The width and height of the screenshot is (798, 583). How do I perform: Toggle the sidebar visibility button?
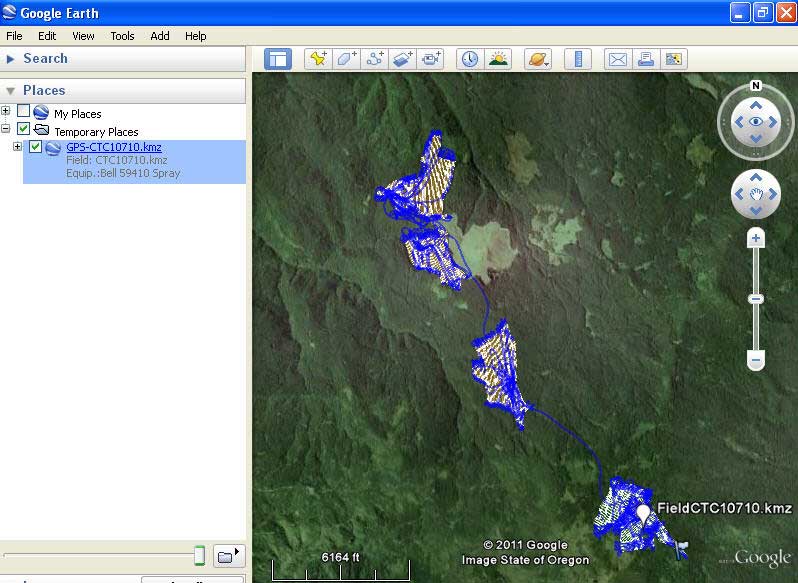pyautogui.click(x=277, y=59)
